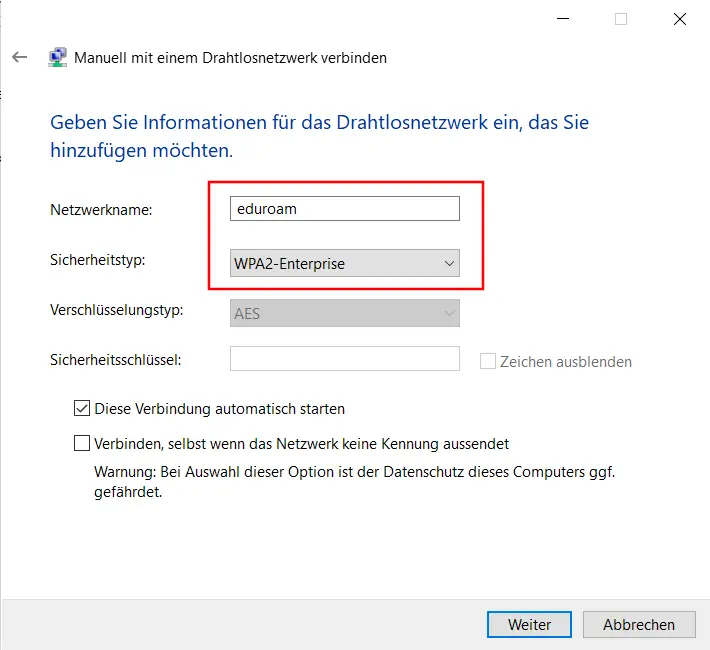
Task: Open the Sicherheitstyp WPA2-Enterprise dropdown
Action: 344,264
